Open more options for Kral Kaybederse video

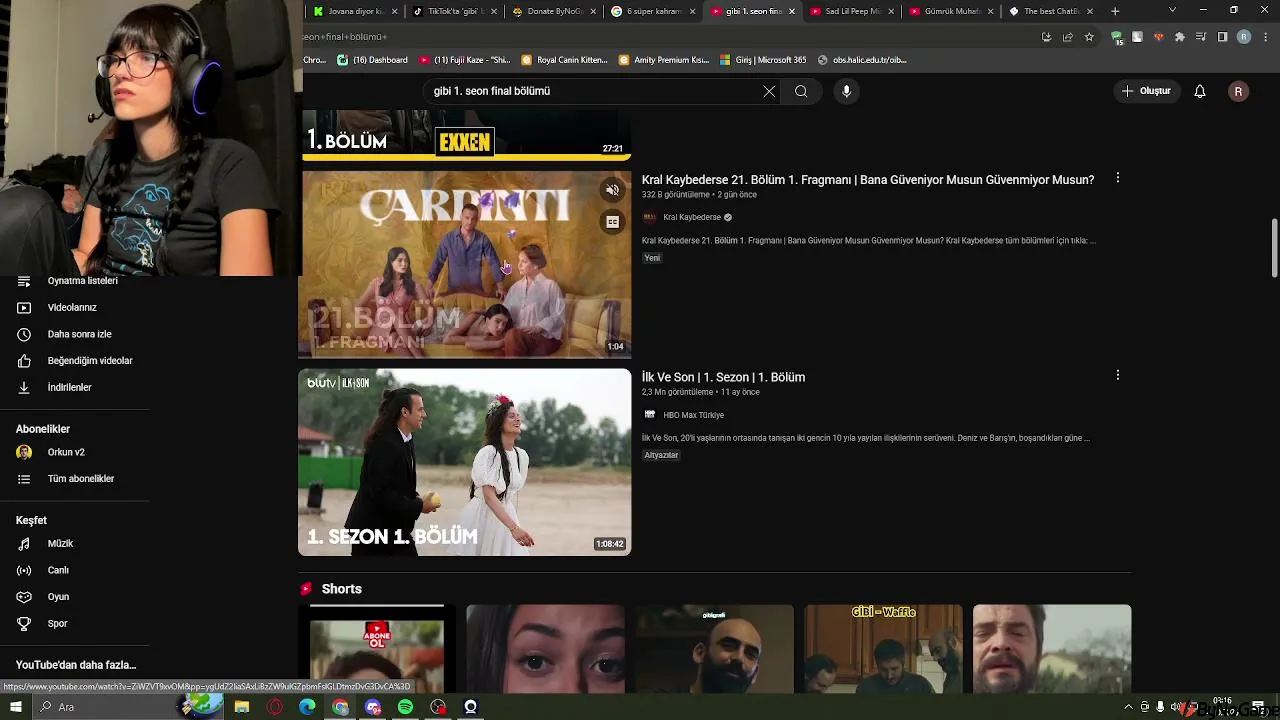click(1118, 178)
